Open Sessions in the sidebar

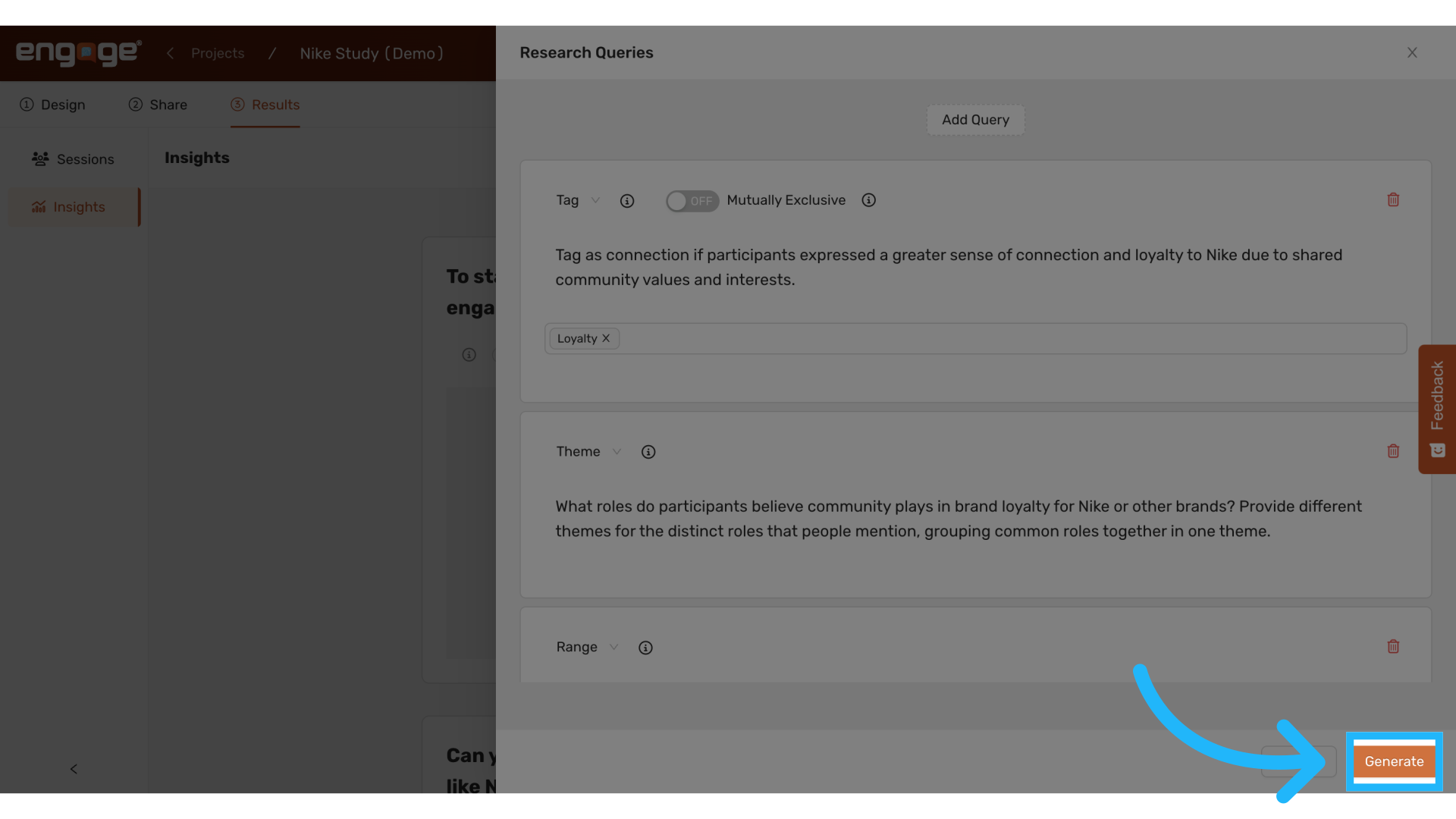coord(74,159)
